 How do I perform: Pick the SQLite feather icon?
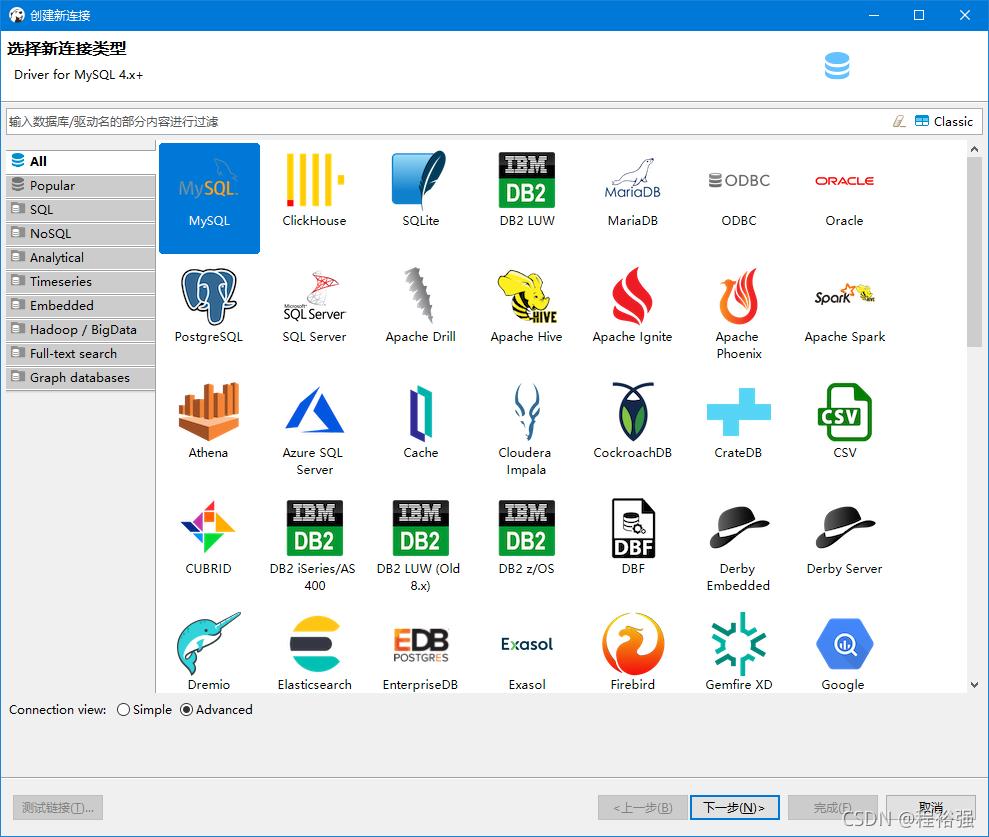click(x=420, y=180)
